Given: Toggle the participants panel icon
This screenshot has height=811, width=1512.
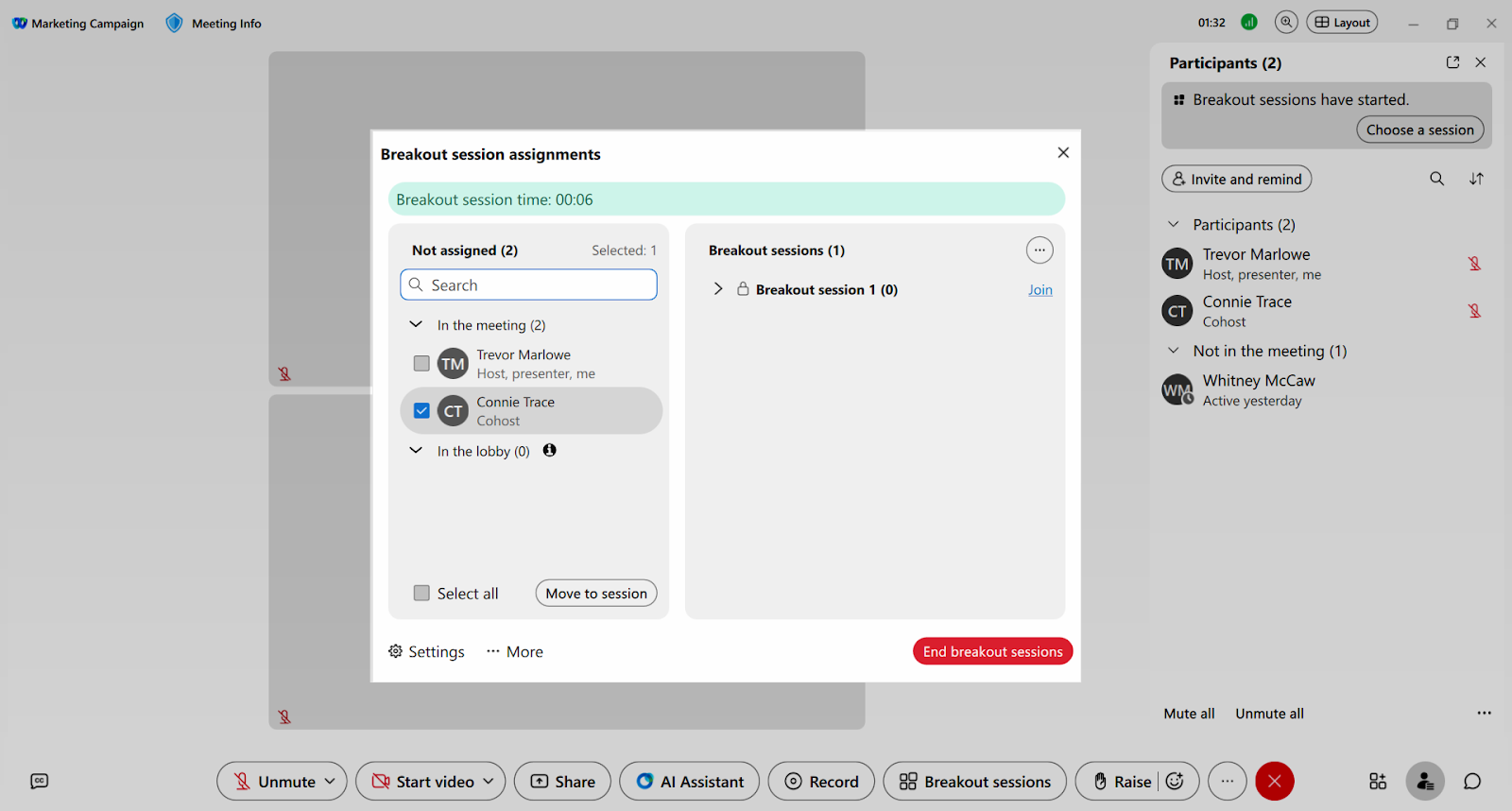Looking at the screenshot, I should 1425,781.
